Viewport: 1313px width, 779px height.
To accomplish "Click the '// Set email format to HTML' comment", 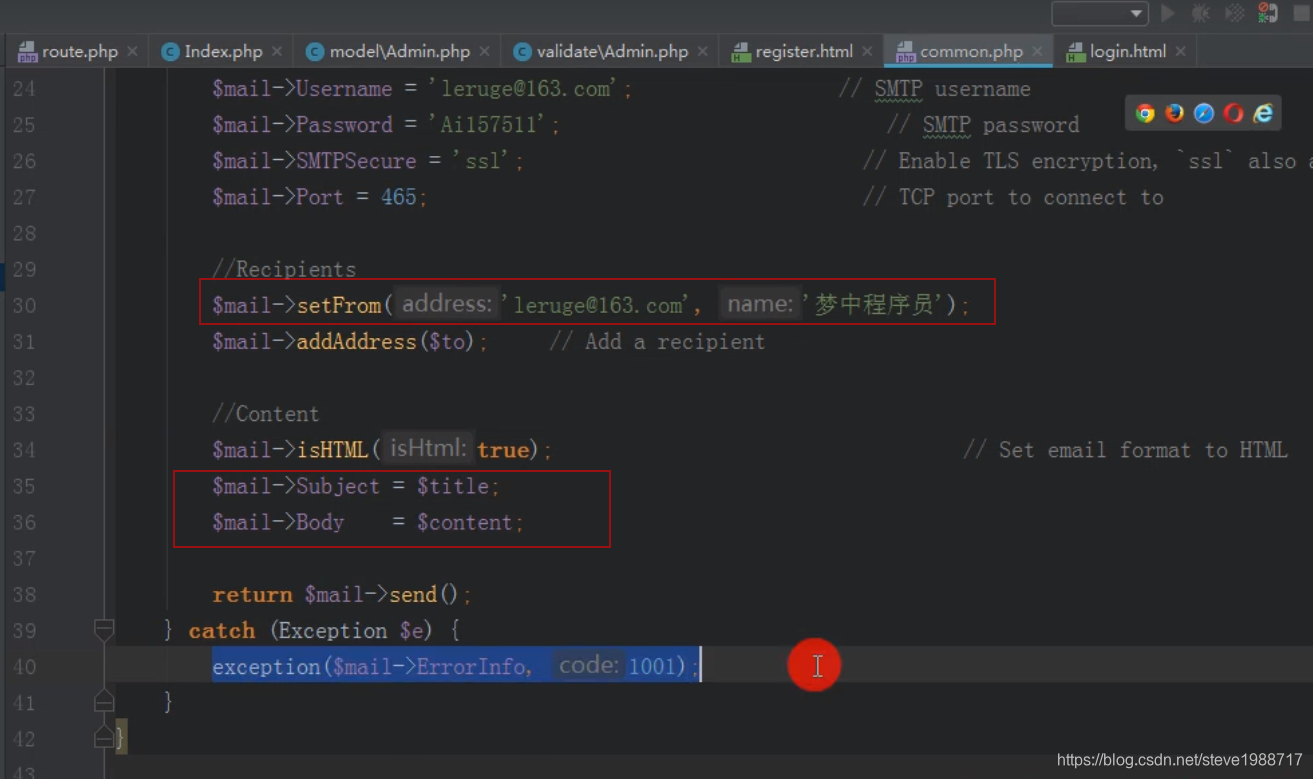I will [x=1125, y=450].
